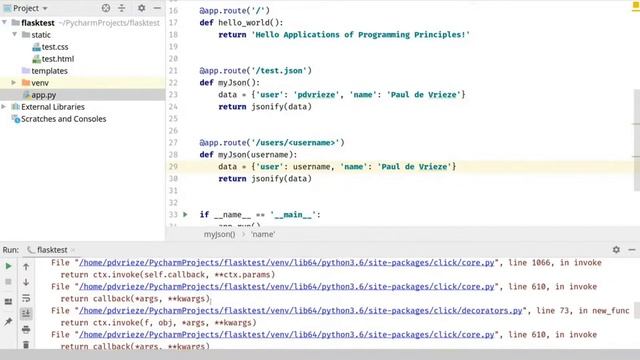Open click/core.py link in the fourth File row above 'return callback(*args'
The width and height of the screenshot is (640, 360).
(x=287, y=335)
